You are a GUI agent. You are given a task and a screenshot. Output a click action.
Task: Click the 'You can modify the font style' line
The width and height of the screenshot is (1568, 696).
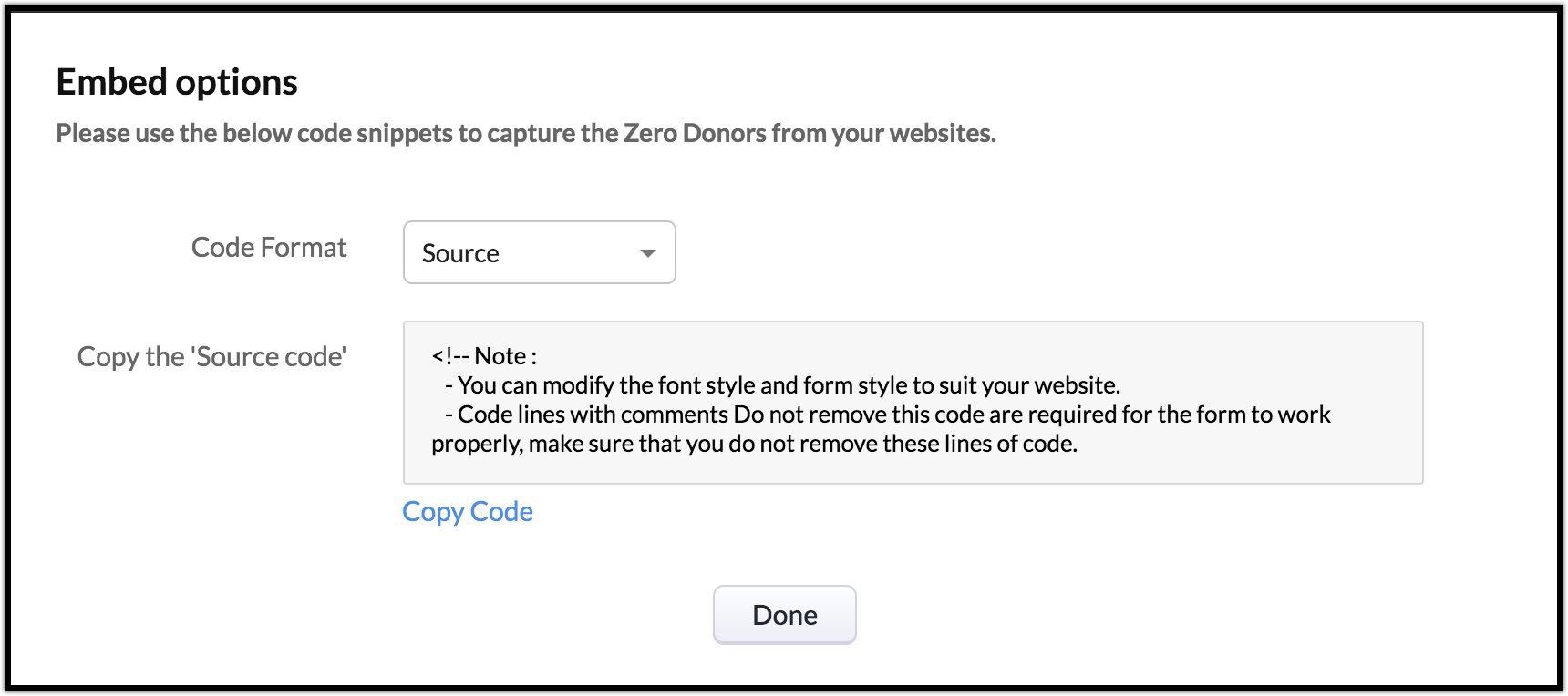(789, 385)
